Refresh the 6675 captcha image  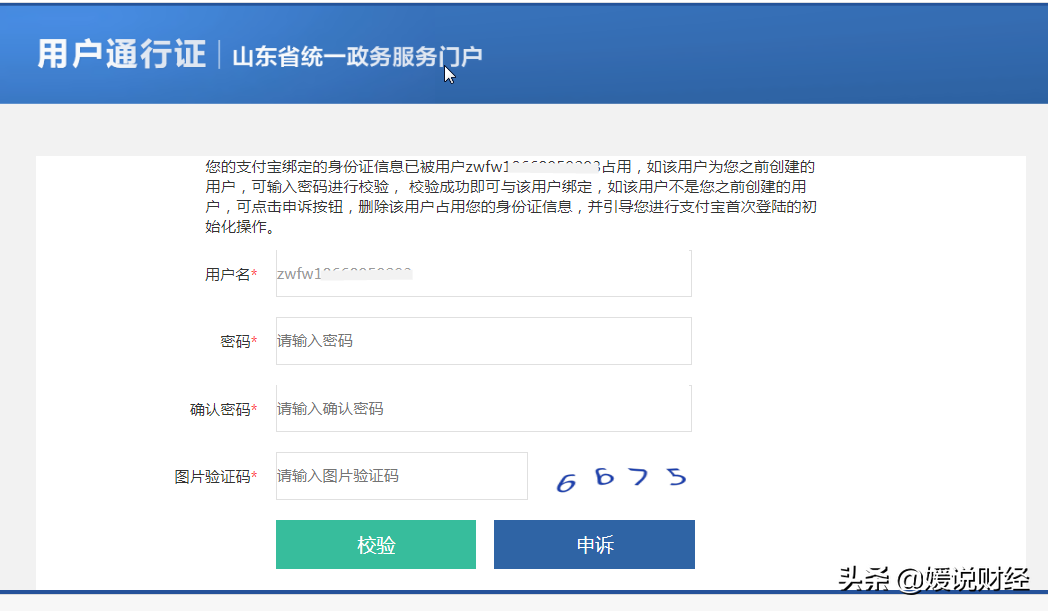[622, 479]
